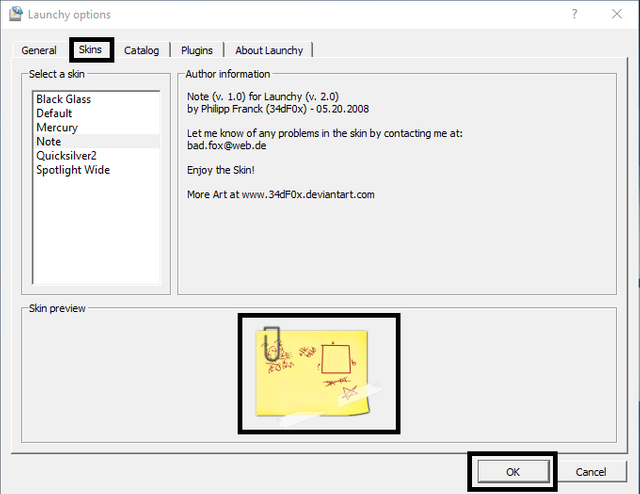Select the Black Glass skin

(x=96, y=99)
